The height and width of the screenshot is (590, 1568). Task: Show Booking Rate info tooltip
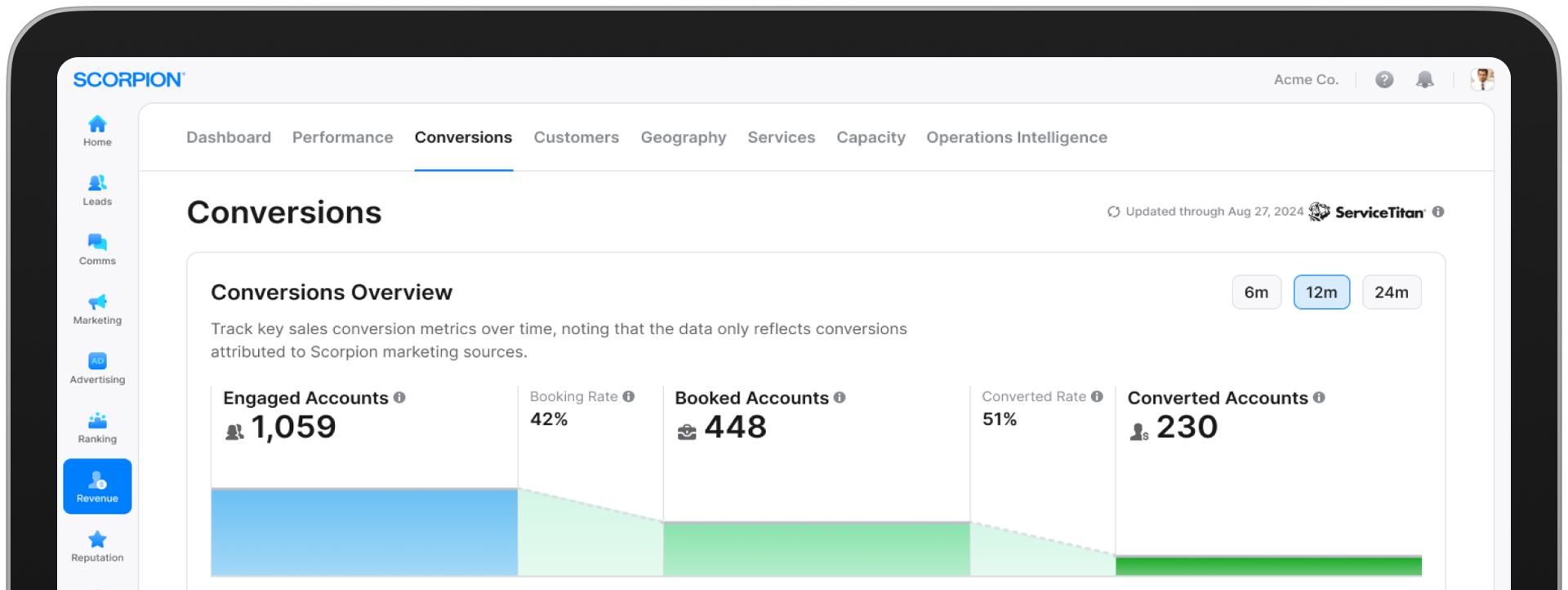point(629,396)
